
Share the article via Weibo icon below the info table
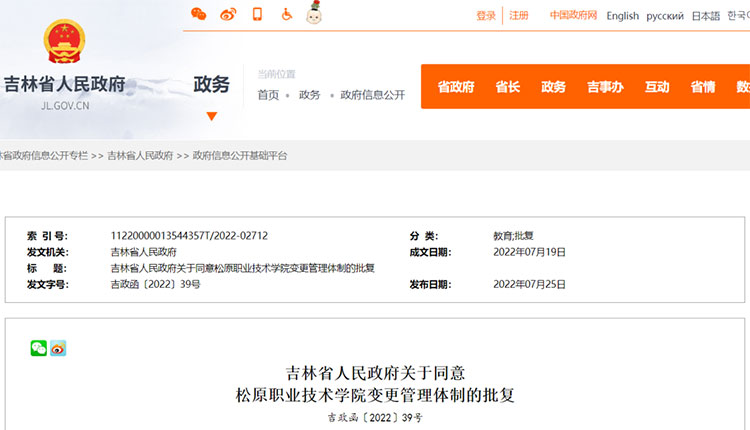coord(58,348)
